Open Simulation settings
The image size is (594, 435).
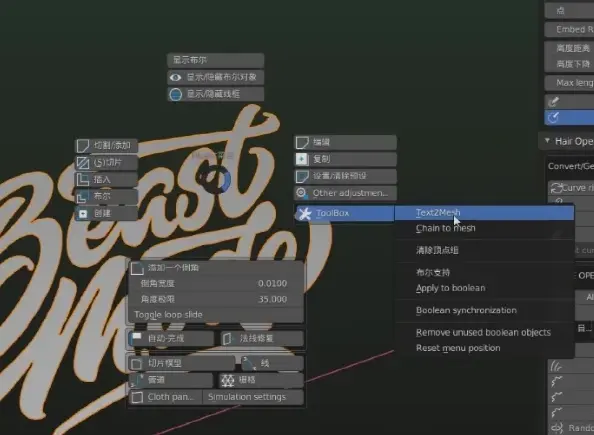click(253, 397)
